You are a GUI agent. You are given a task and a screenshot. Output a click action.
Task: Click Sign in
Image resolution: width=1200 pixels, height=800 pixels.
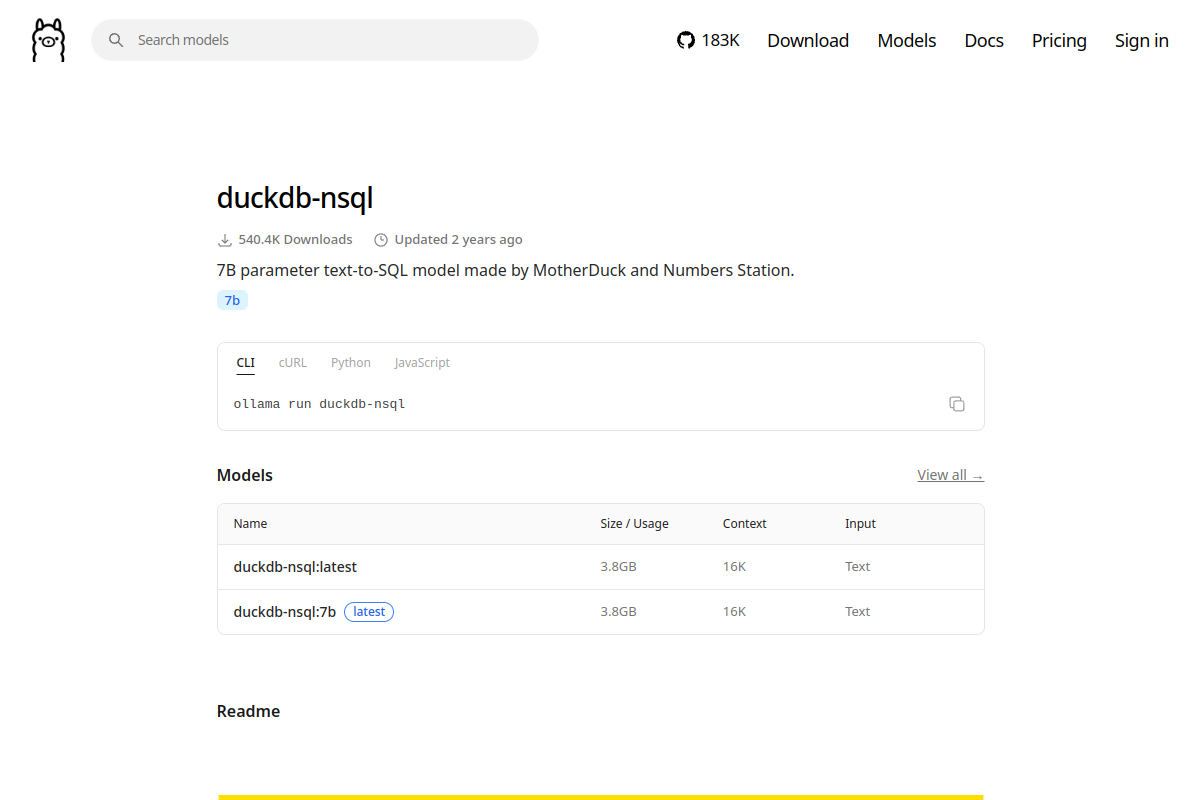(x=1142, y=40)
